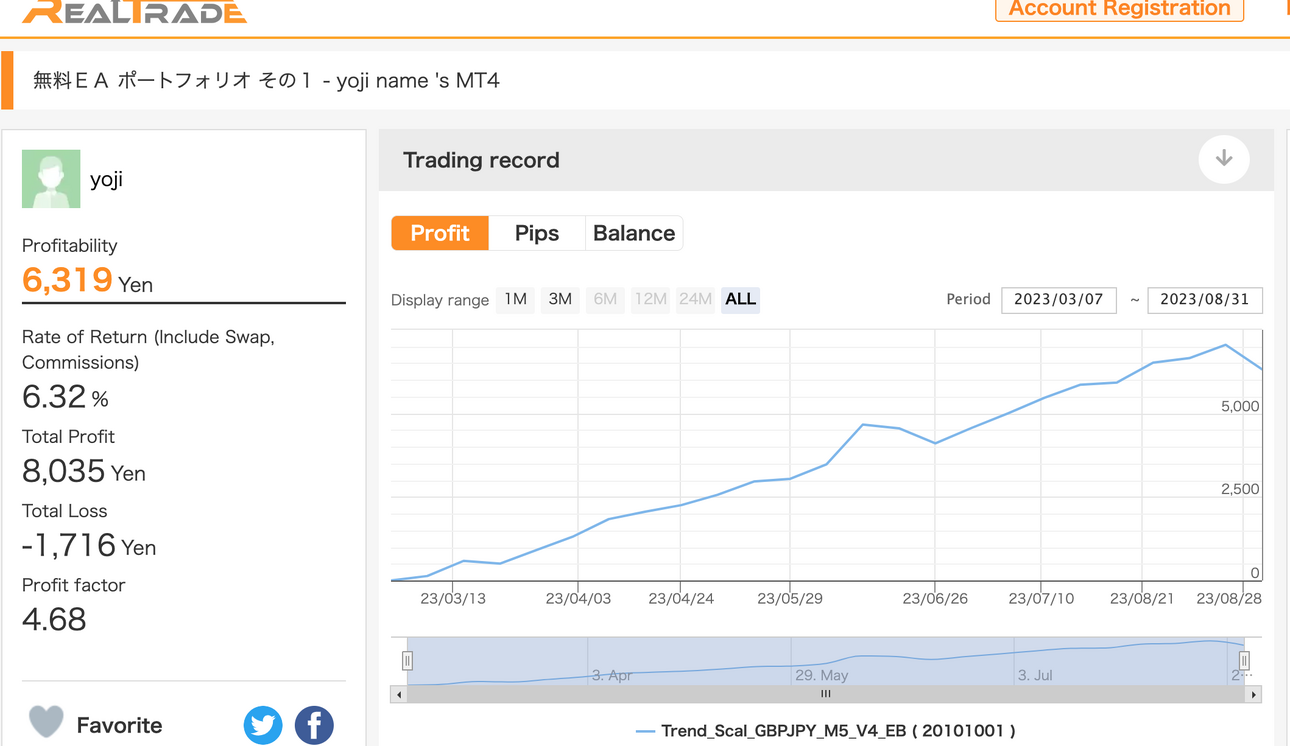Click the RealTrade logo

134,11
